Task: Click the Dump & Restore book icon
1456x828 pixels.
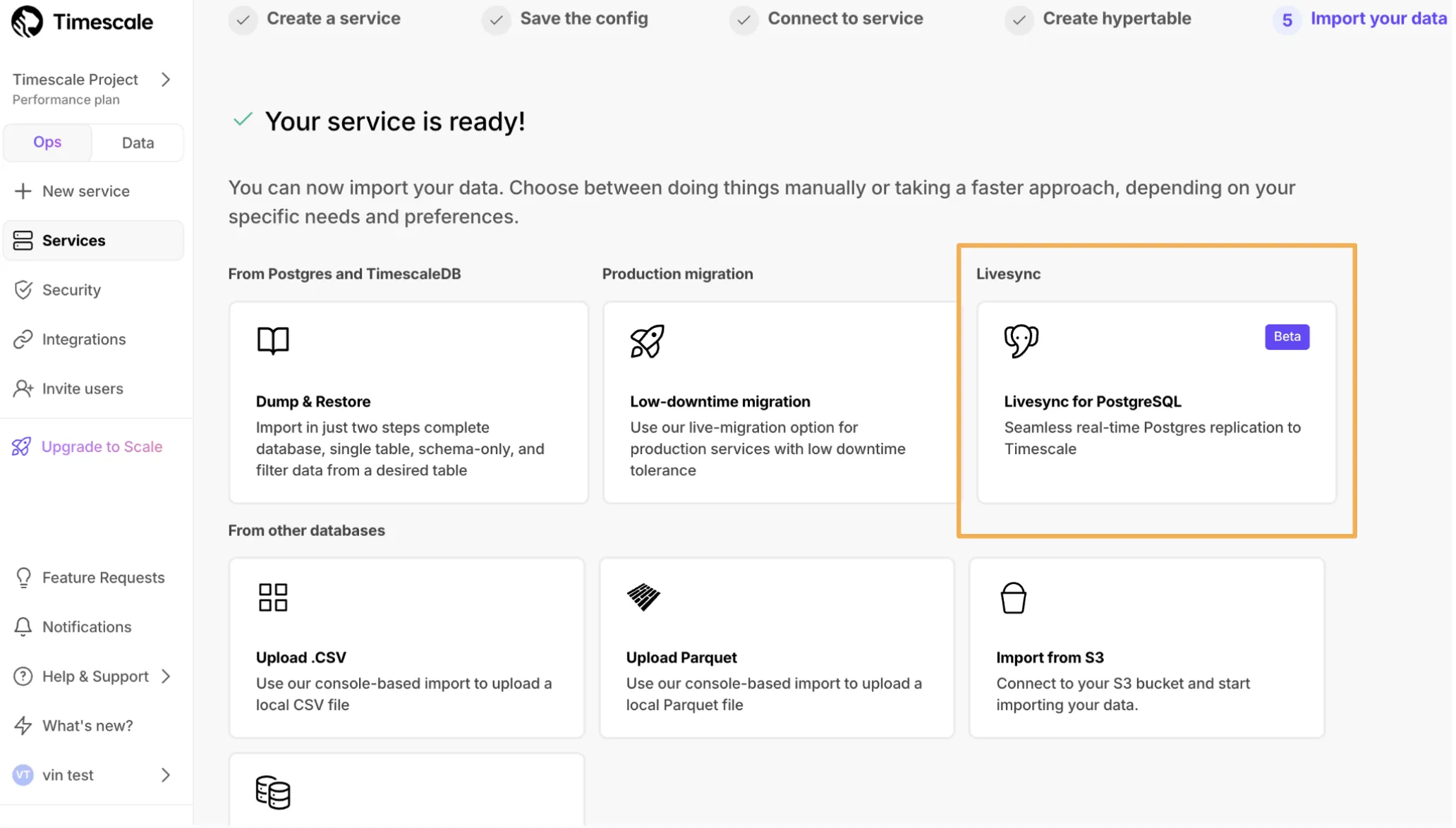Action: pos(273,341)
